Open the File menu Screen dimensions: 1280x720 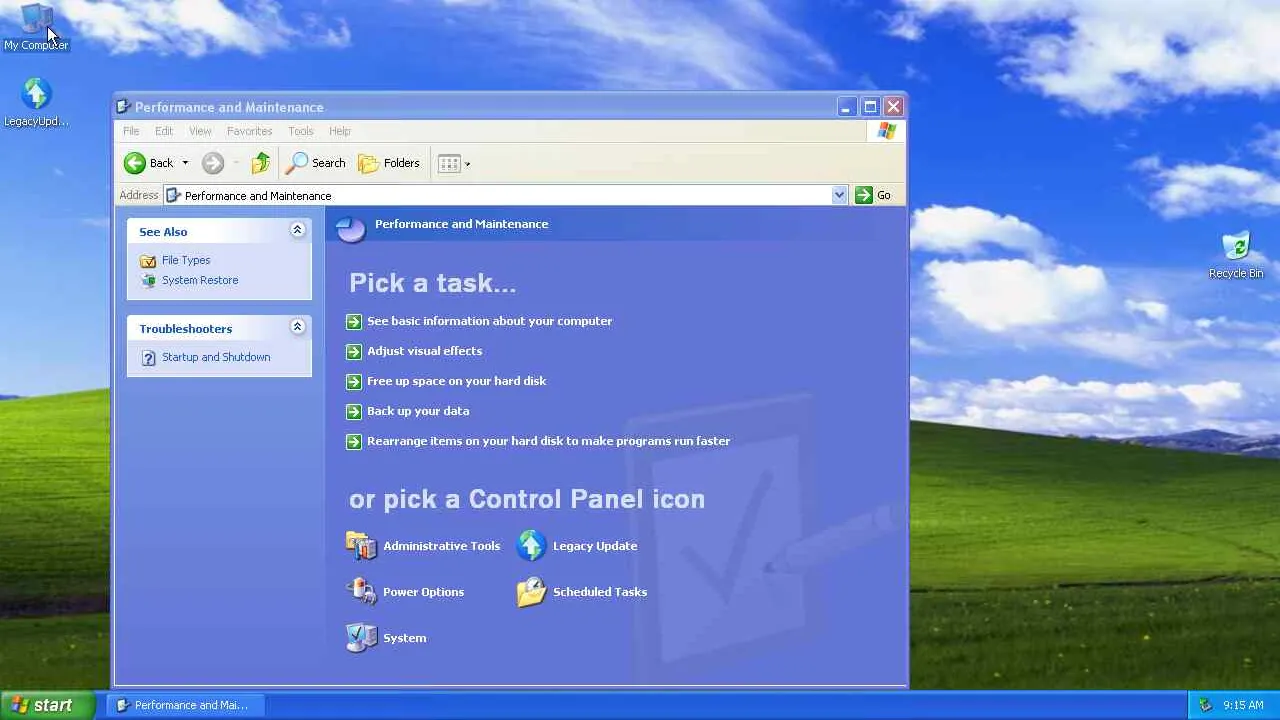[x=131, y=131]
